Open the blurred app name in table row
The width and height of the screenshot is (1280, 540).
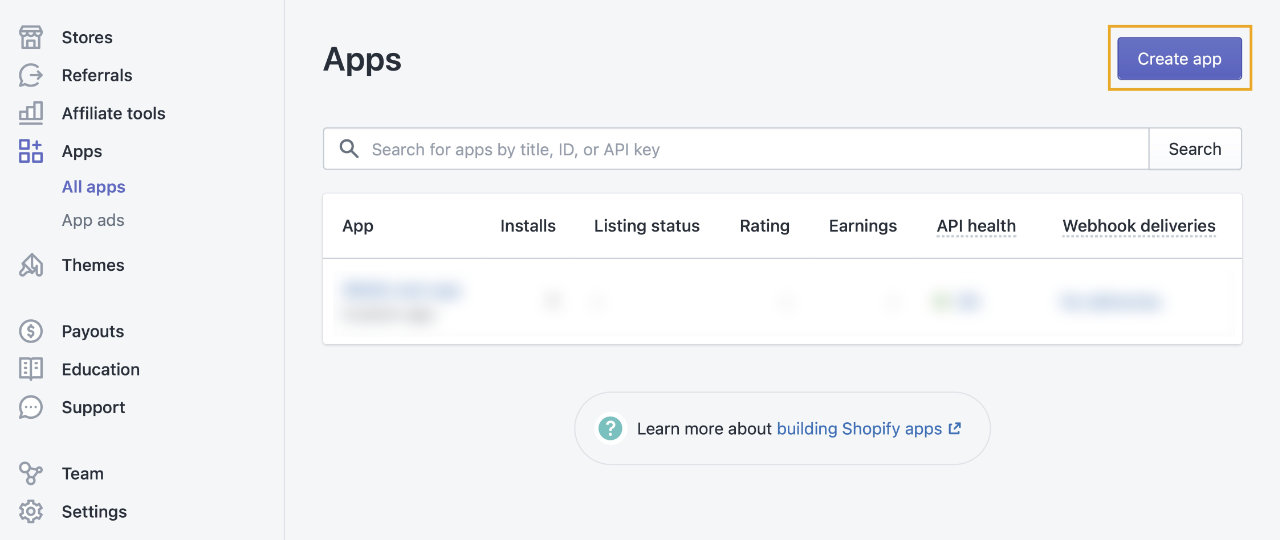[401, 291]
